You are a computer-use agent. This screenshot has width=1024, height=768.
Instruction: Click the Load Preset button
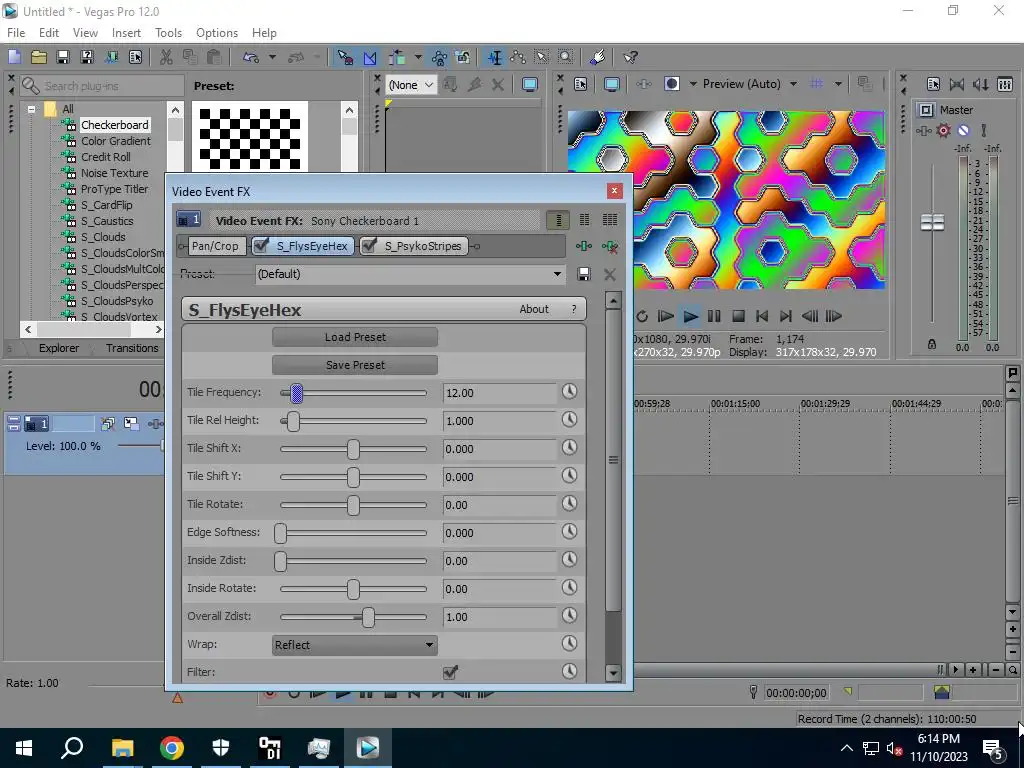coord(355,337)
